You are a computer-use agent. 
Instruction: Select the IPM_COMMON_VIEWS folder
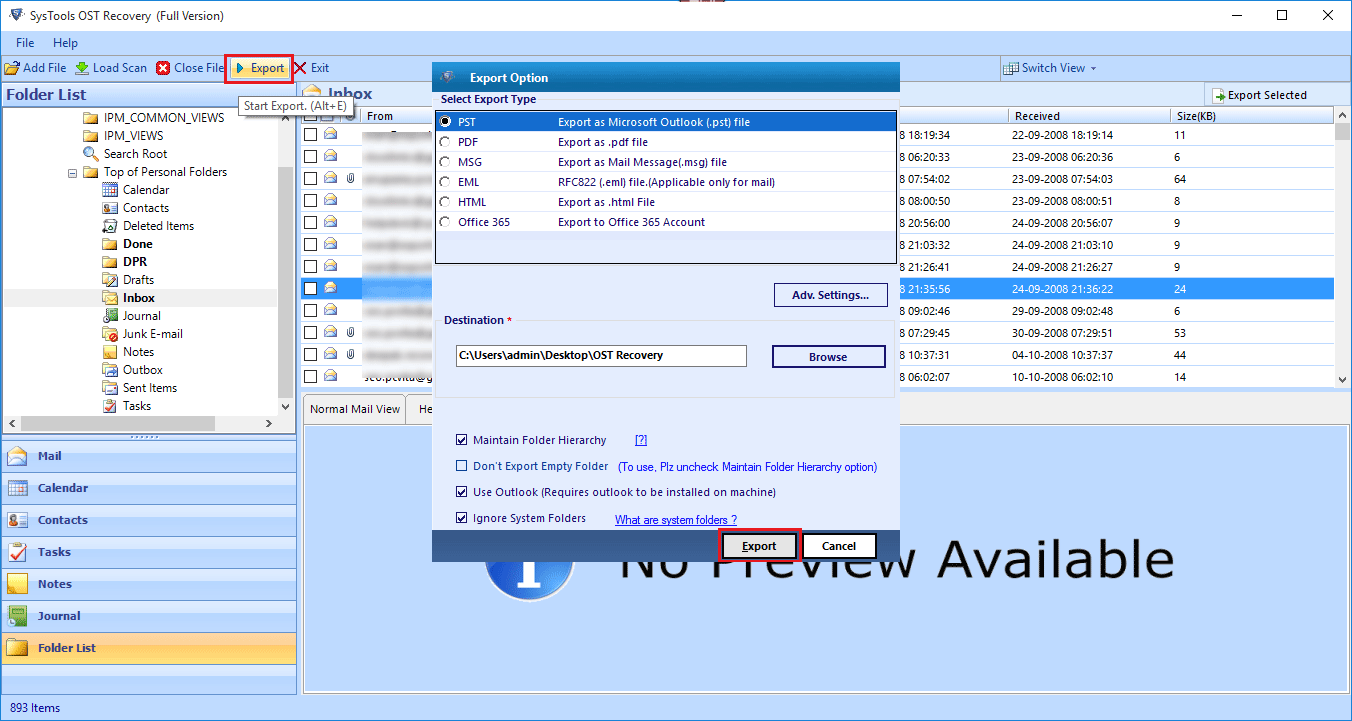(x=153, y=118)
